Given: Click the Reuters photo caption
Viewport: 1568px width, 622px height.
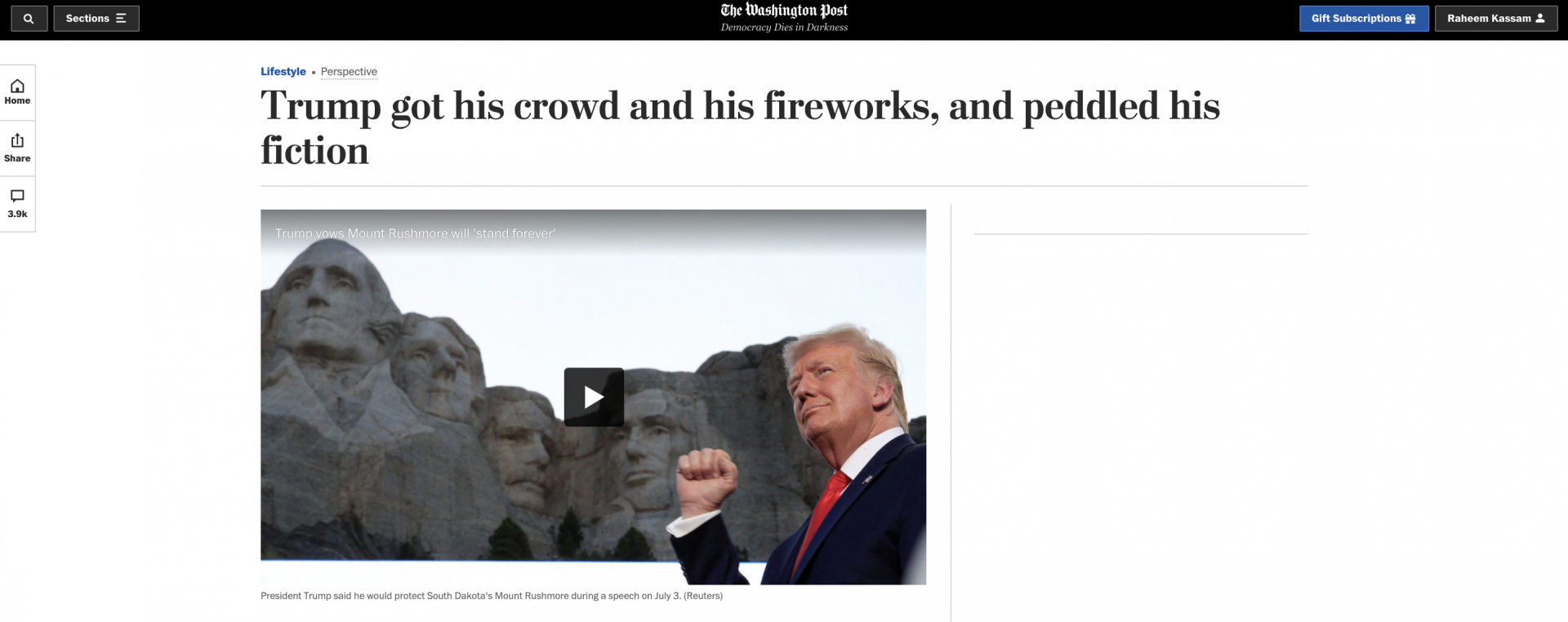Looking at the screenshot, I should (x=492, y=596).
